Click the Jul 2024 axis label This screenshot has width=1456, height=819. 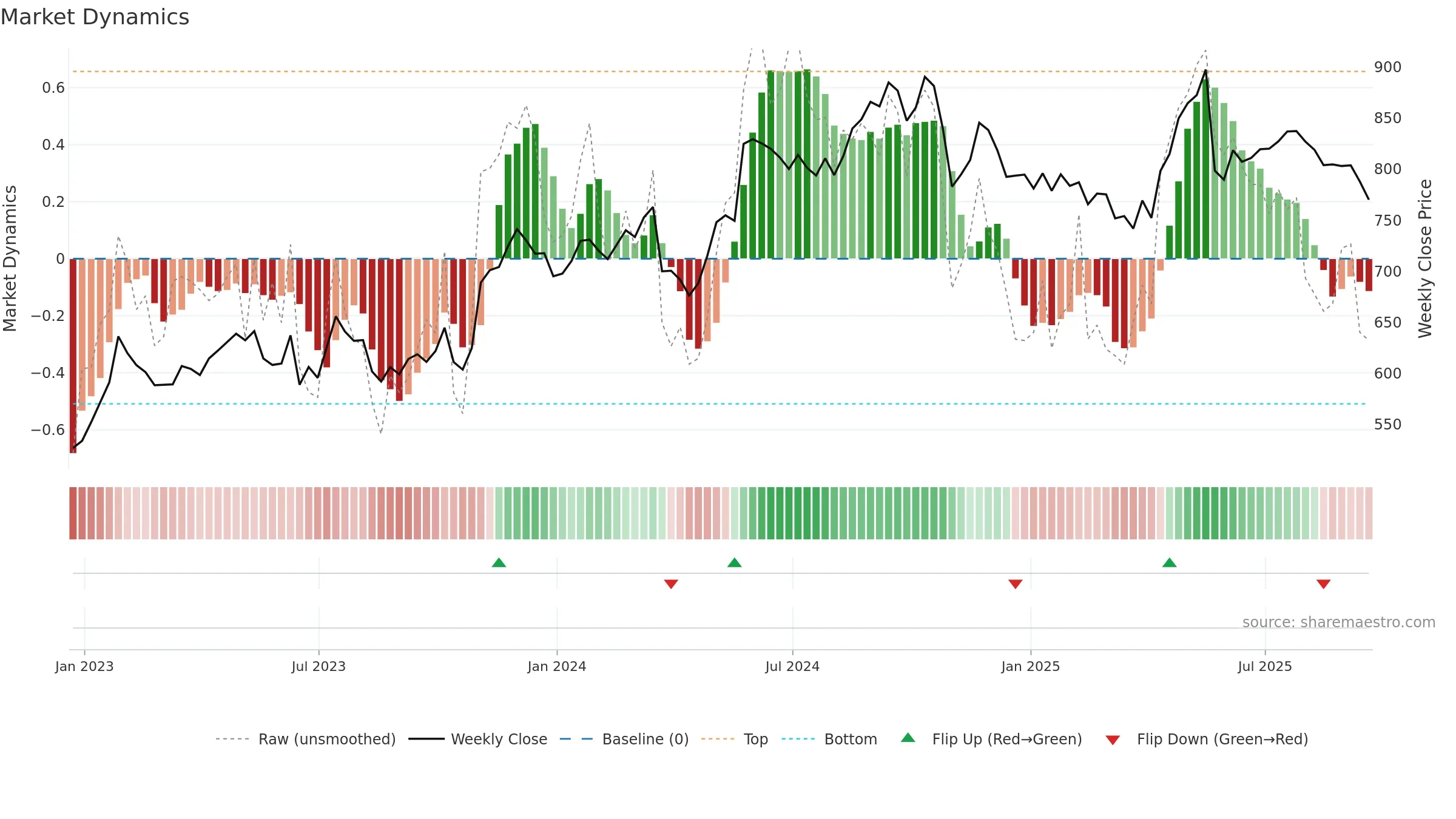(792, 666)
